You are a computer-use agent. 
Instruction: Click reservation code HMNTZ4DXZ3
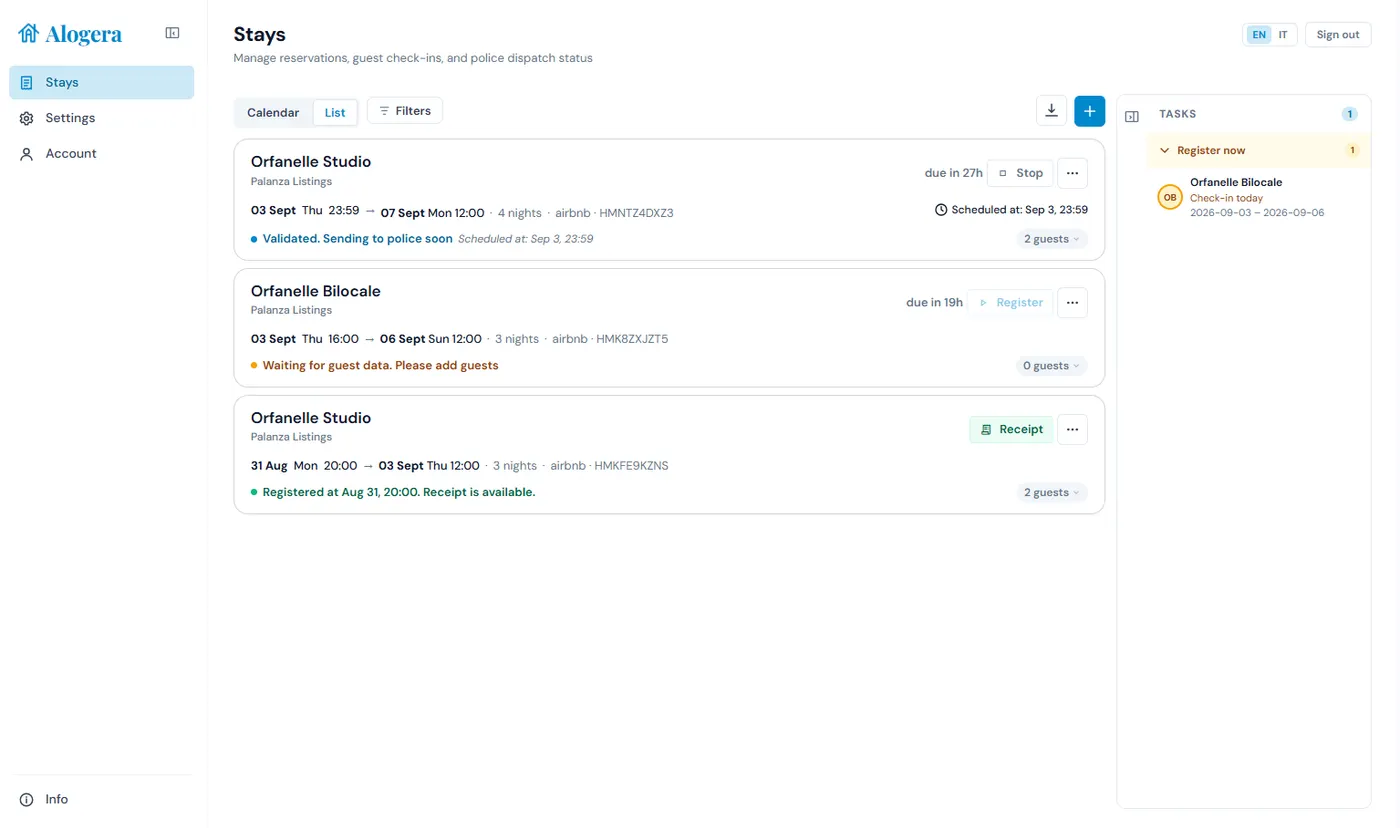click(x=636, y=213)
